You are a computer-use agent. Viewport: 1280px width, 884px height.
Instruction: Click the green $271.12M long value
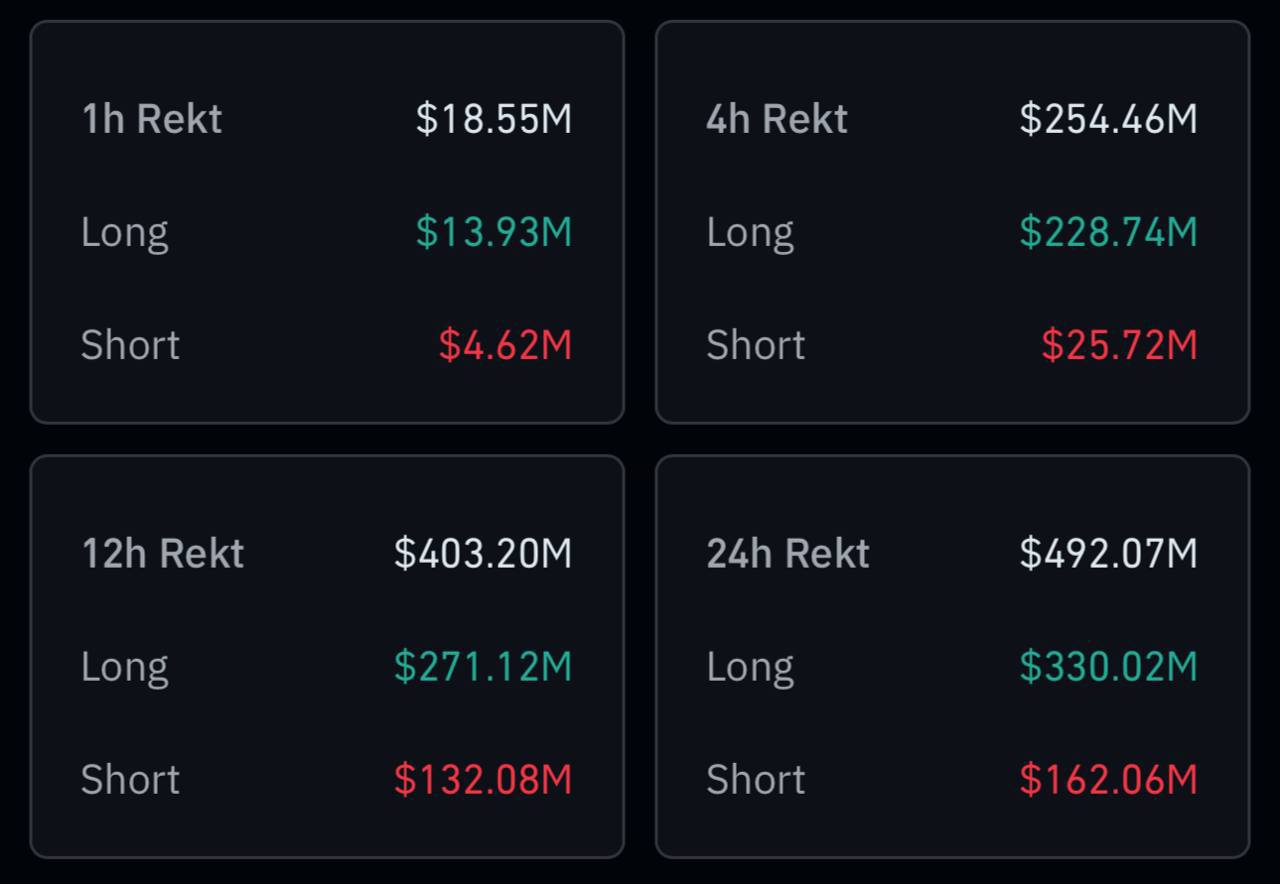(483, 666)
